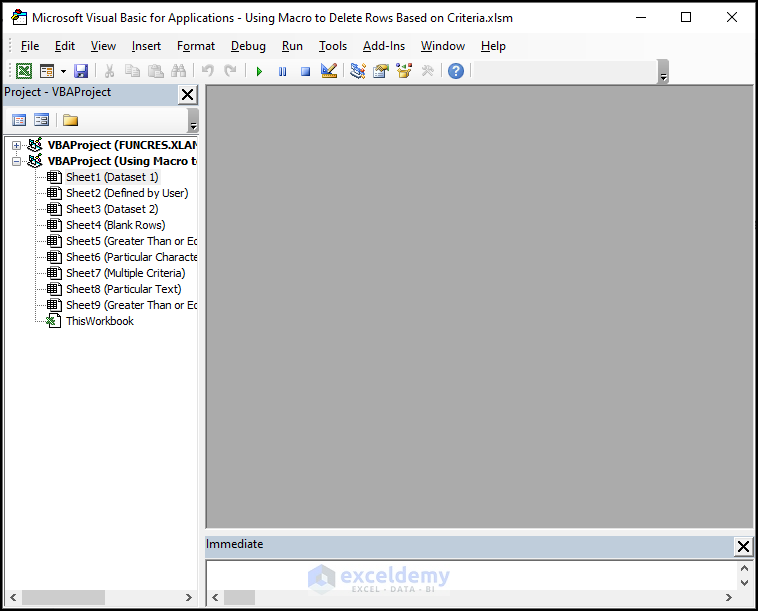Collapse VBAProject (Using Macro t...) node
The height and width of the screenshot is (611, 758).
click(16, 161)
